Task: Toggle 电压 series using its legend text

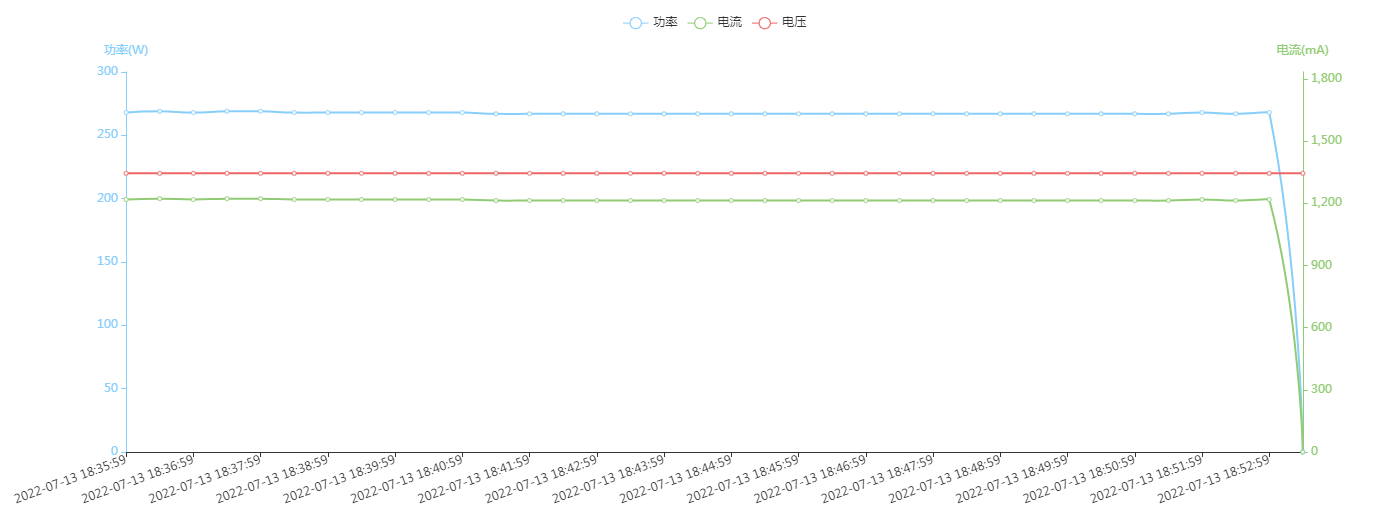Action: point(794,22)
